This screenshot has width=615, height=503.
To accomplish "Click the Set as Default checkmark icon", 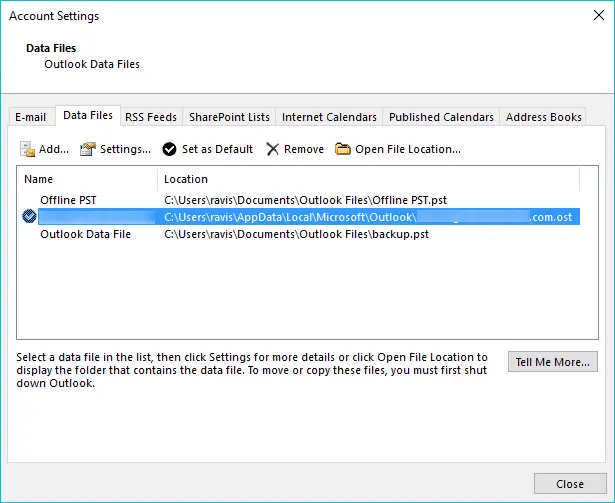I will pyautogui.click(x=170, y=149).
